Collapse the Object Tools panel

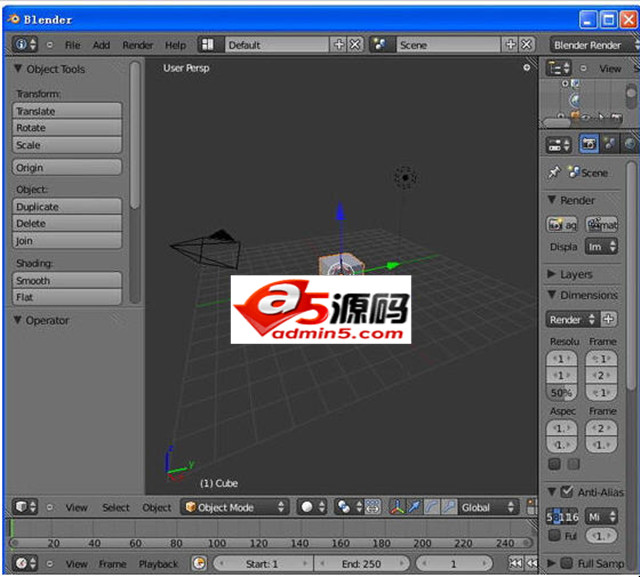pyautogui.click(x=18, y=69)
